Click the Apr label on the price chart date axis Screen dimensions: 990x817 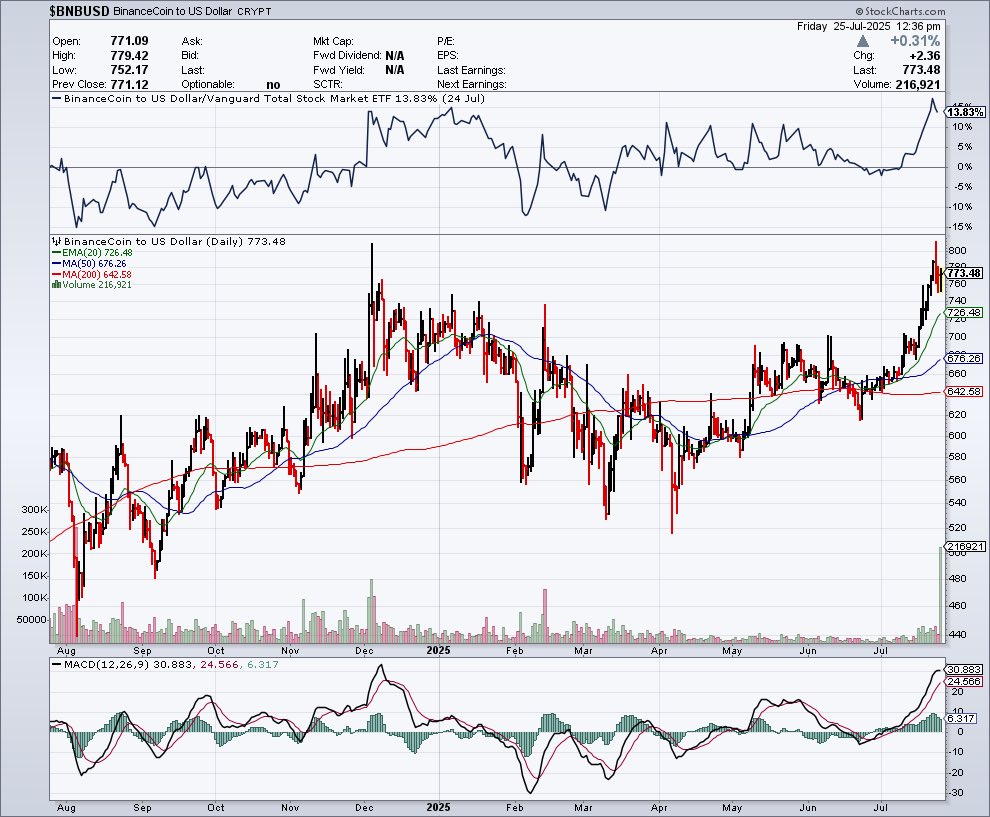pyautogui.click(x=659, y=650)
